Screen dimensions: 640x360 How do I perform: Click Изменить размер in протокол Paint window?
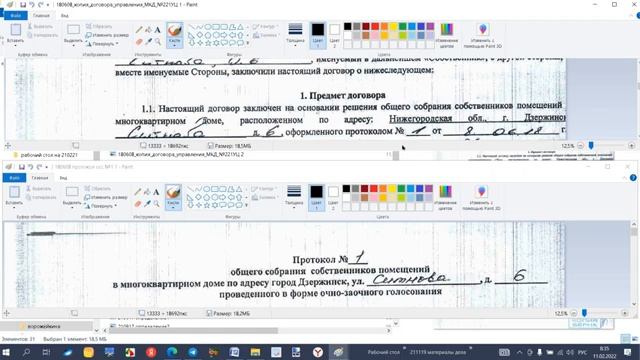tap(106, 197)
